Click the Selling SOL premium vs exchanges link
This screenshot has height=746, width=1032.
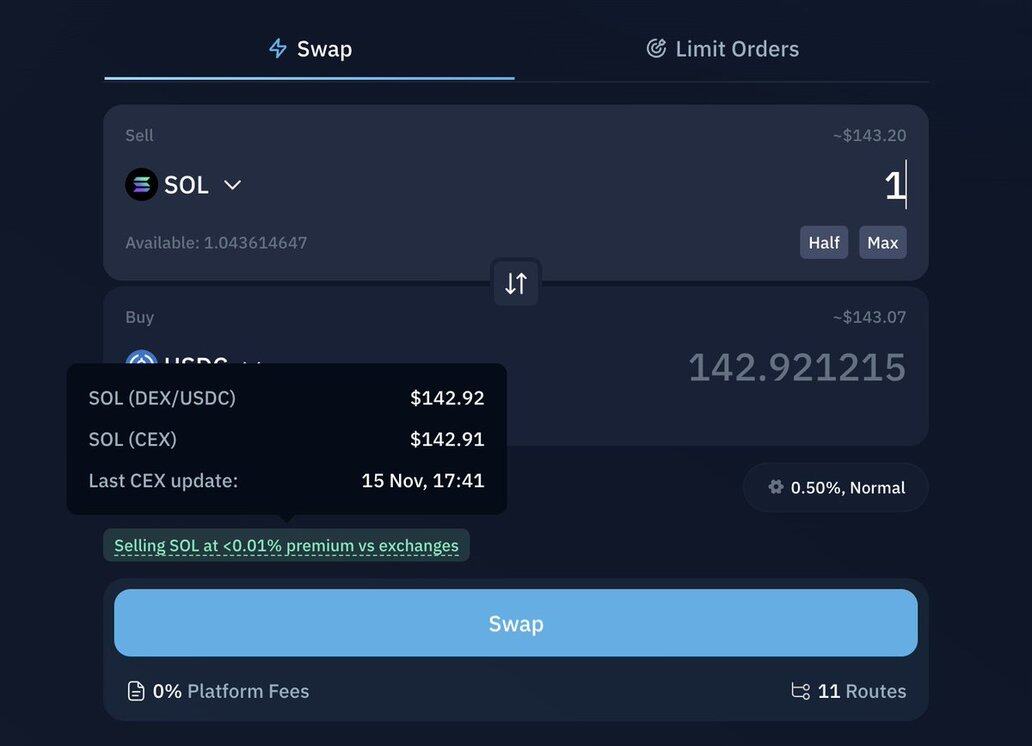tap(286, 546)
